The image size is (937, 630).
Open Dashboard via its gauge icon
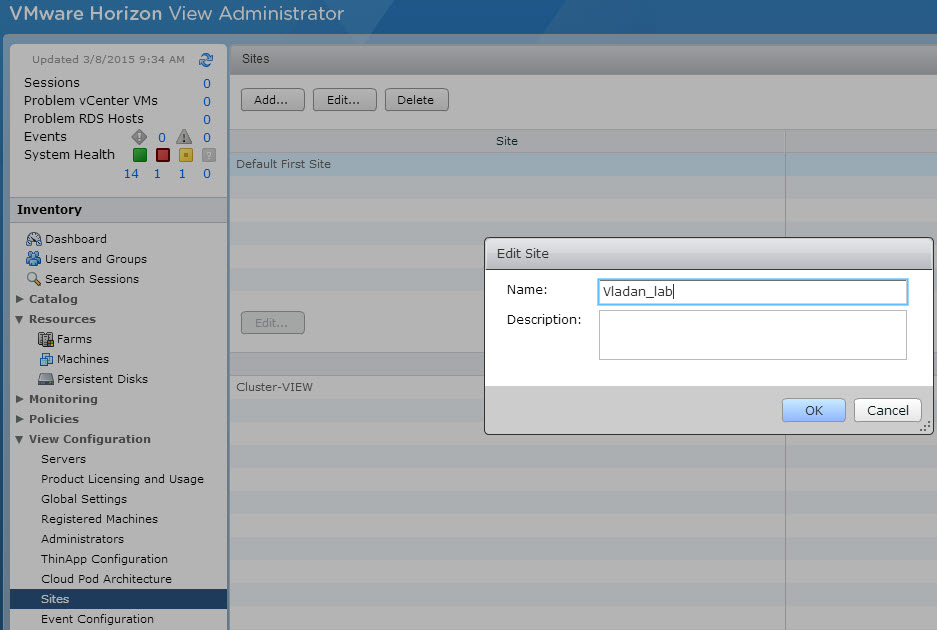[x=33, y=239]
